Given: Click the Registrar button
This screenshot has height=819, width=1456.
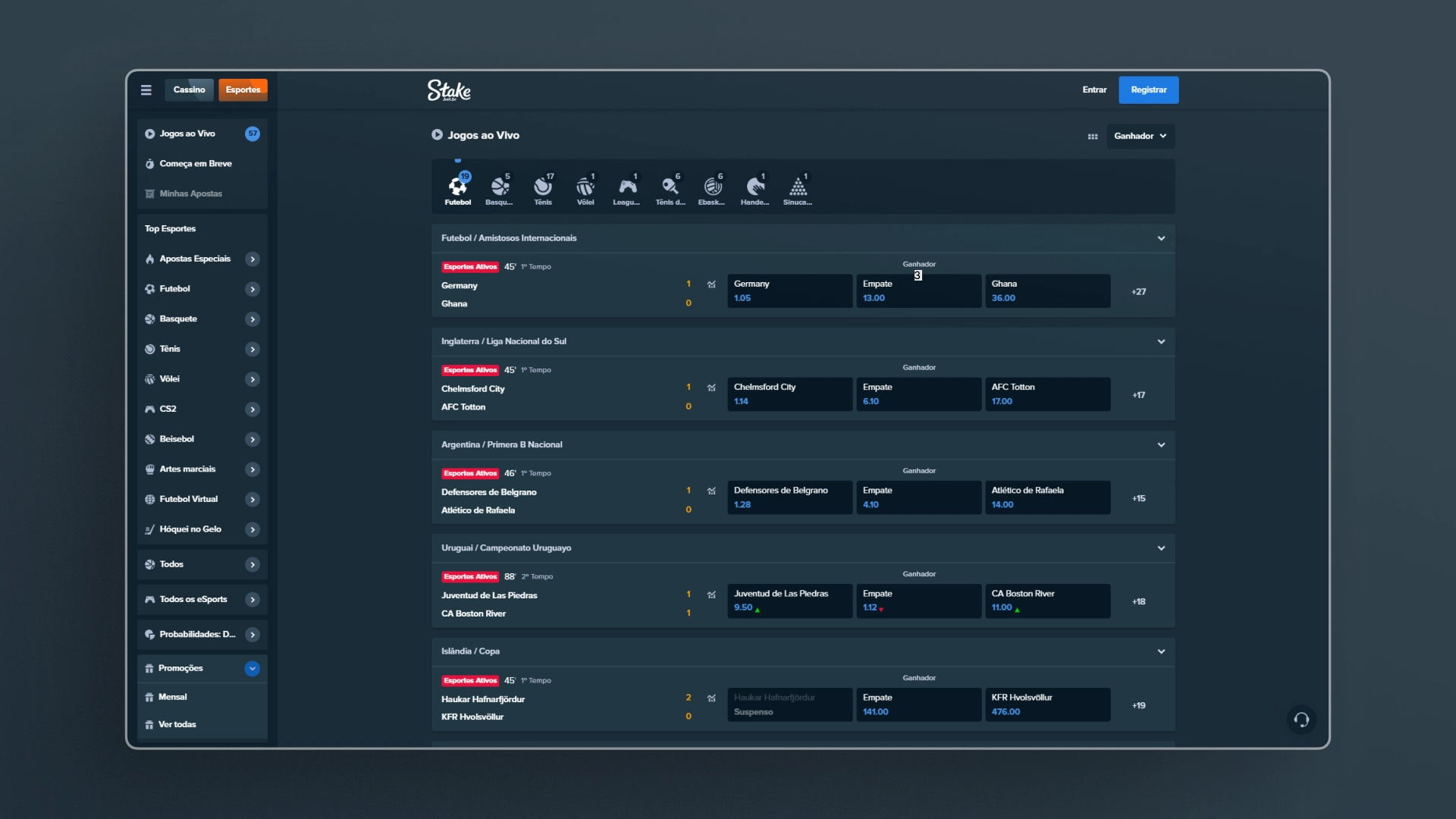Looking at the screenshot, I should (x=1149, y=89).
